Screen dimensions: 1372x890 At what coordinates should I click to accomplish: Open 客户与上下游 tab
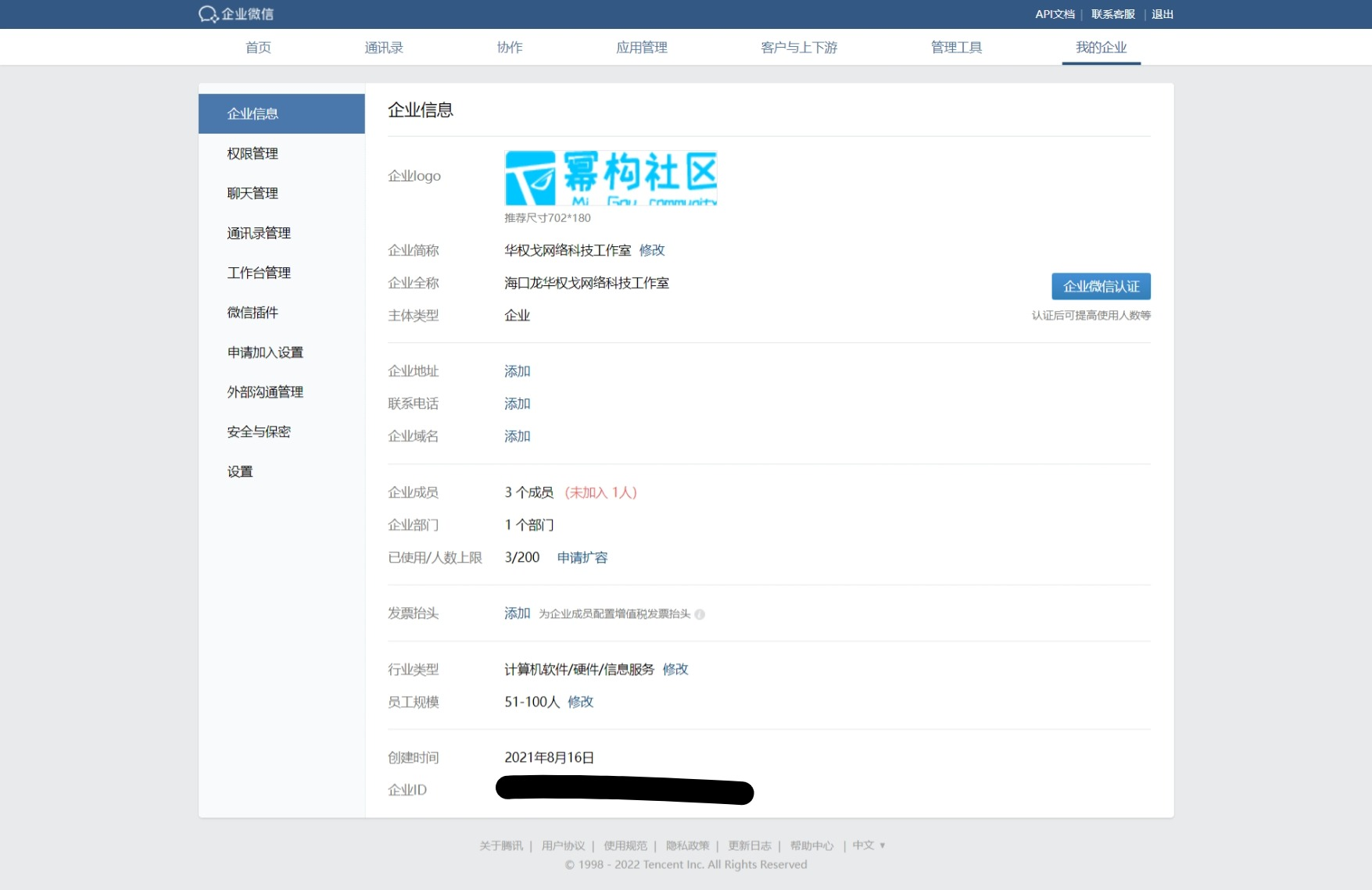(x=799, y=48)
